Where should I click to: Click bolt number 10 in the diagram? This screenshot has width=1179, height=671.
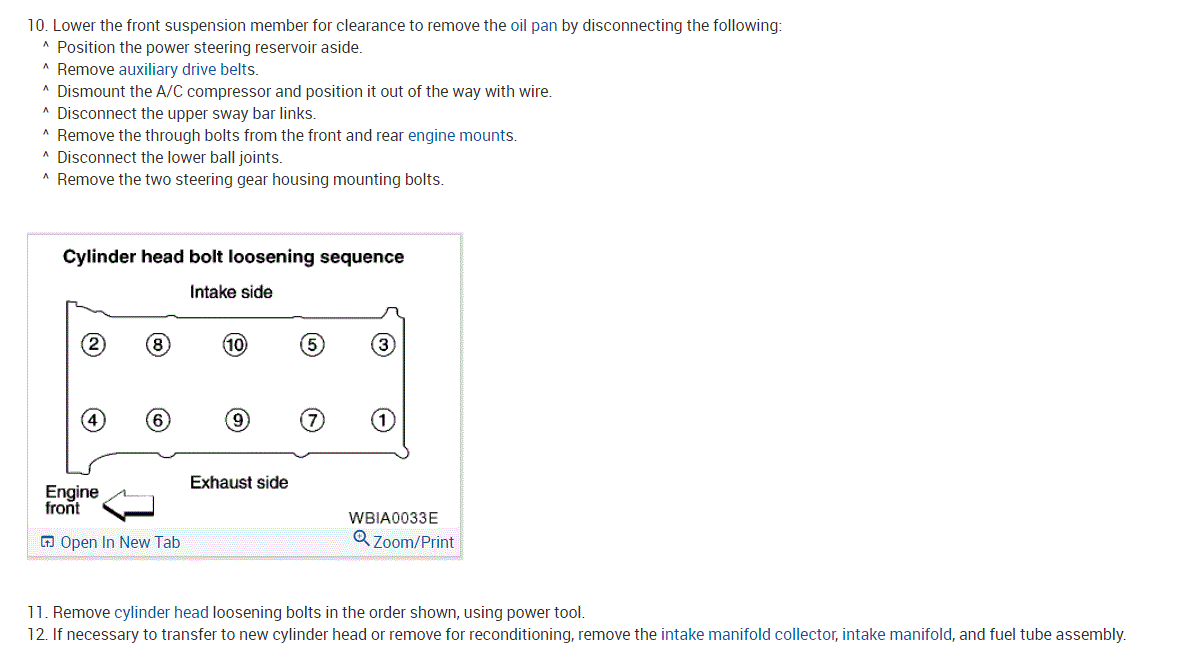234,345
